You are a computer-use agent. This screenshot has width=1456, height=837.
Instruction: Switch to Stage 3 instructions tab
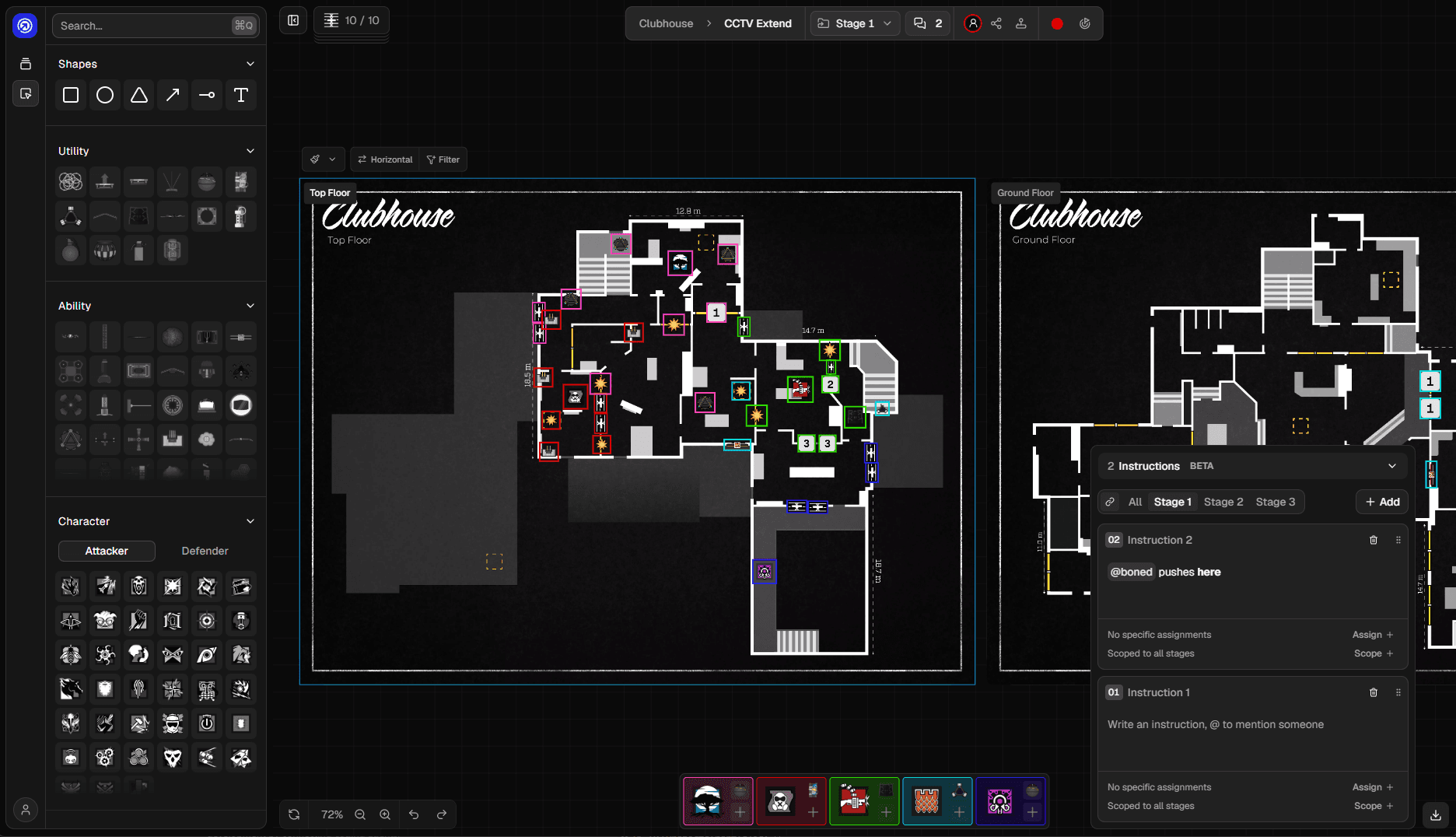click(x=1276, y=502)
